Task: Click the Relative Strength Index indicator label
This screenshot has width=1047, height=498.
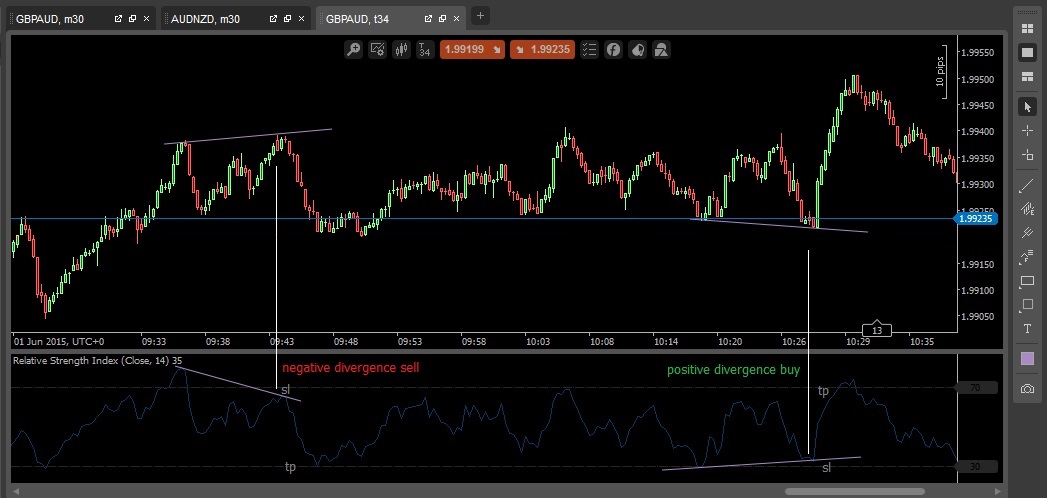Action: [97, 361]
